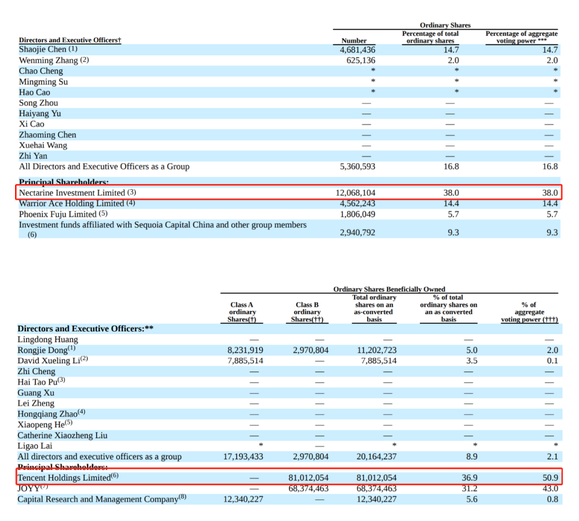This screenshot has width=579, height=521.
Task: Select Wenming Zhang share number 625,136
Action: (x=360, y=60)
